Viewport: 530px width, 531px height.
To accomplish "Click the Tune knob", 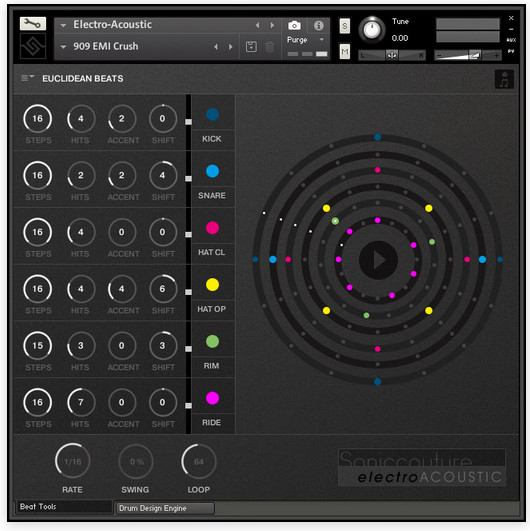I will [372, 30].
